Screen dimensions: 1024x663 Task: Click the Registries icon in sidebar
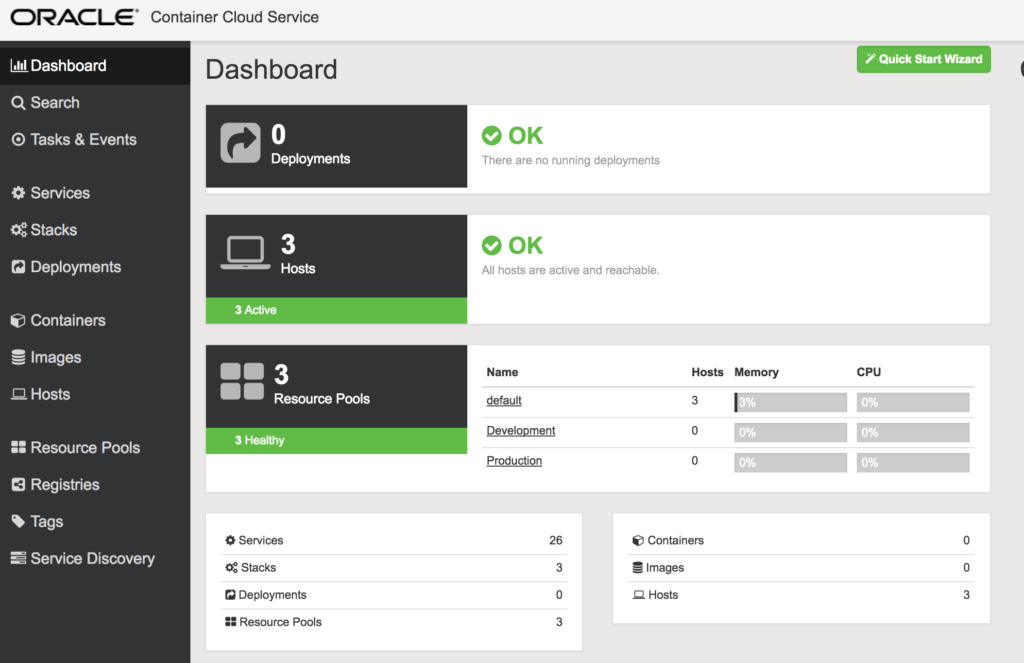(x=18, y=485)
